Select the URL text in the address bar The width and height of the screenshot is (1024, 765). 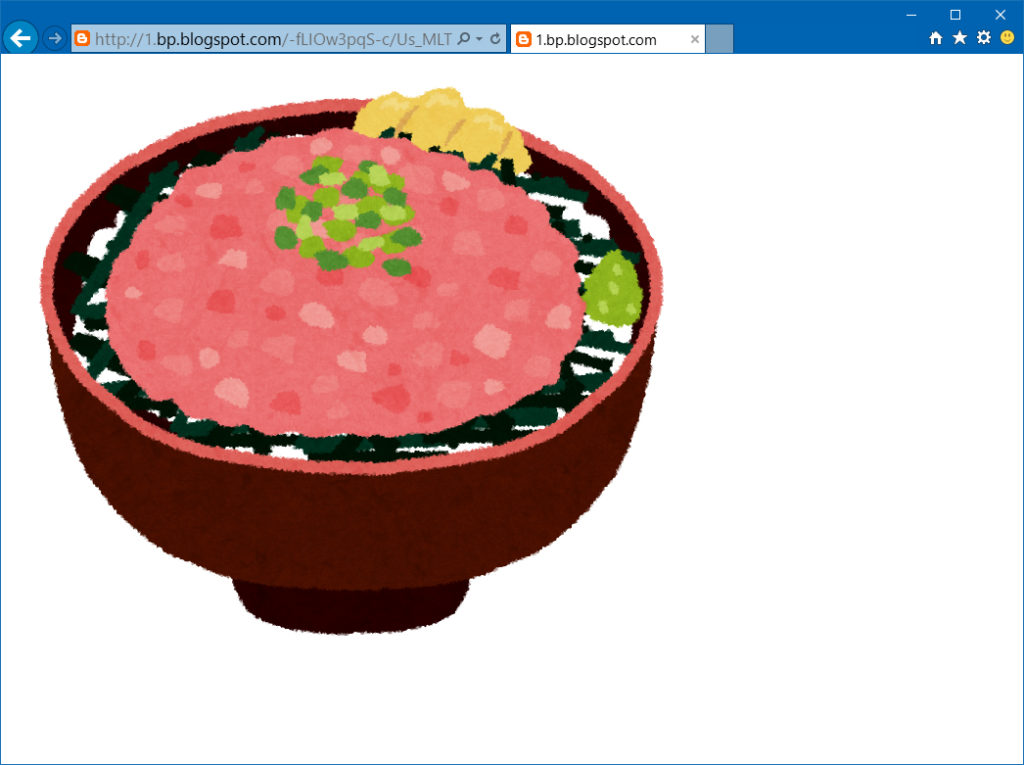point(270,39)
